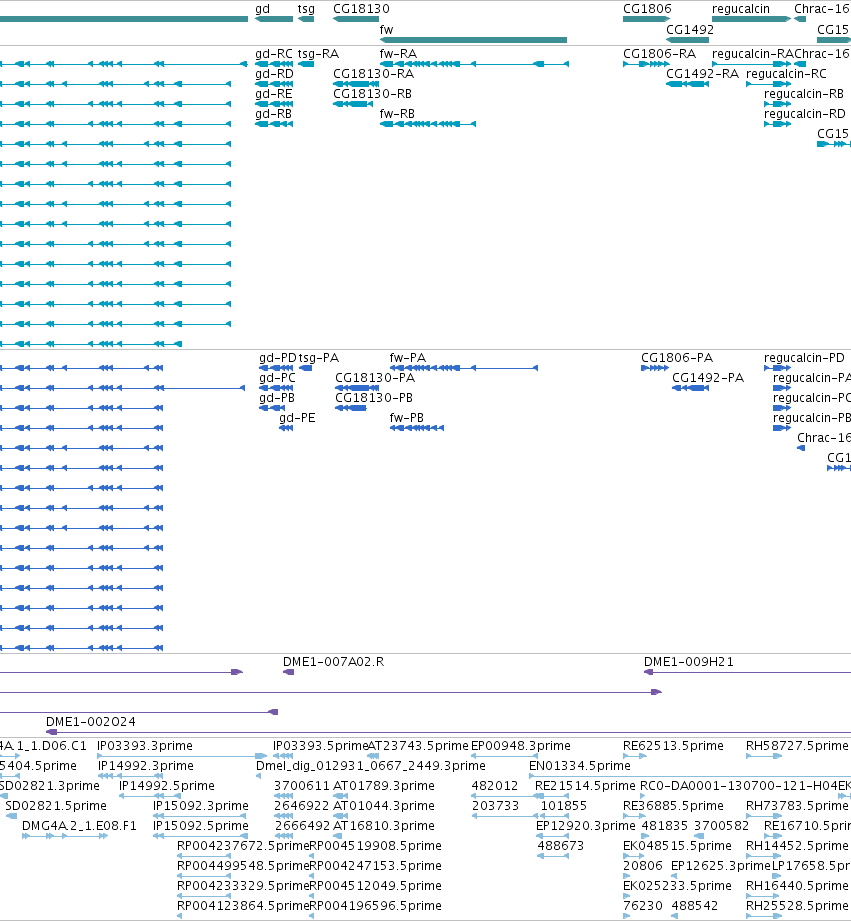Click the SD02821.5prime EST label
851x921 pixels.
tap(56, 806)
